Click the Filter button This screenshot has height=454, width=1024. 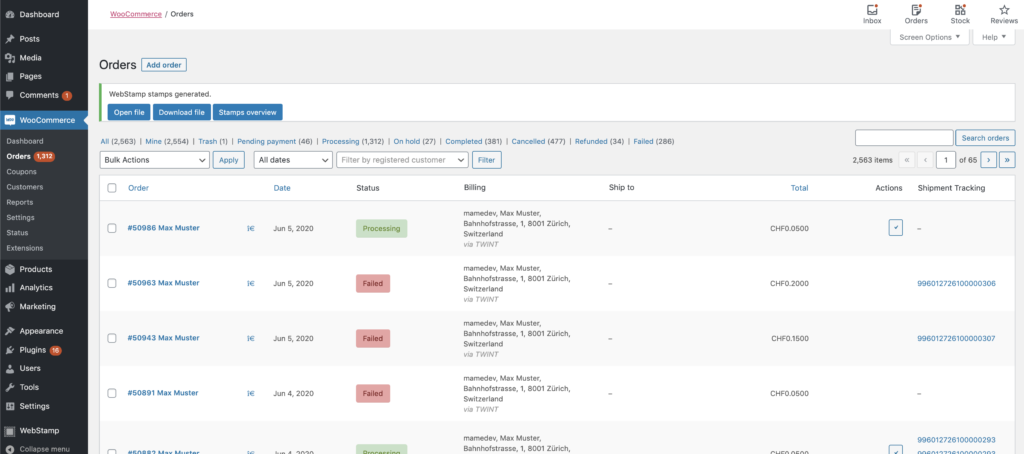click(x=487, y=160)
